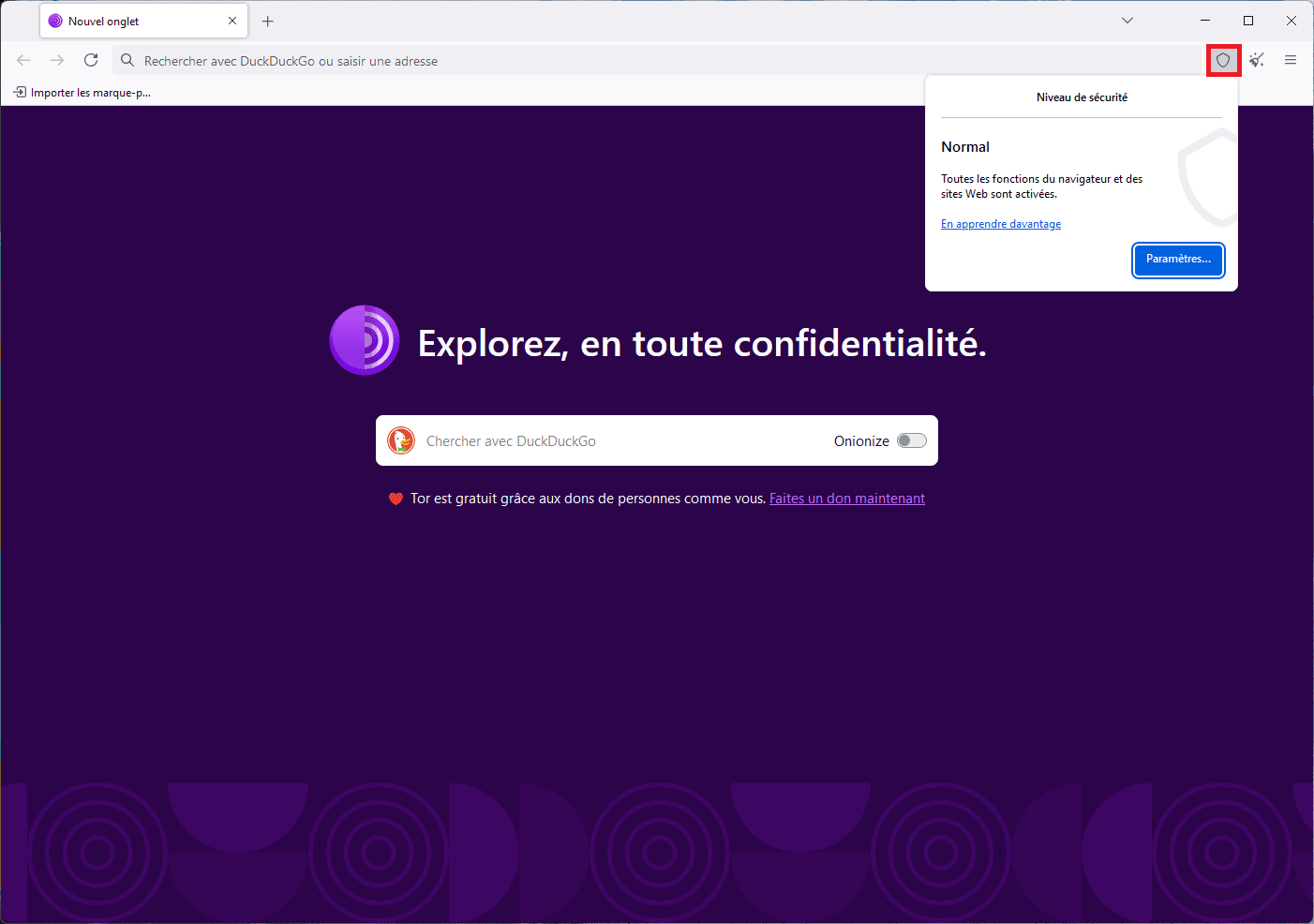1314x924 pixels.
Task: Minimize the browser window
Action: click(x=1205, y=21)
